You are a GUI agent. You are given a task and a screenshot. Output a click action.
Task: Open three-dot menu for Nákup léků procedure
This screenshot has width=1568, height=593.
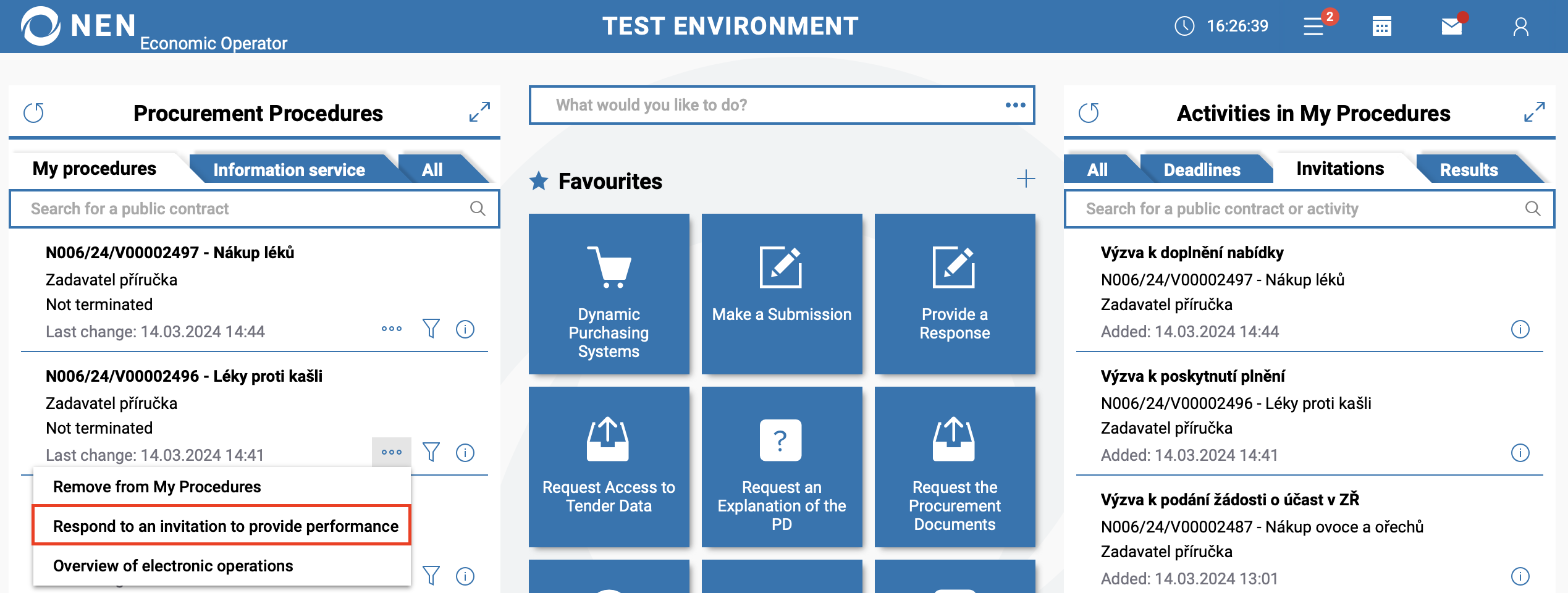point(392,329)
